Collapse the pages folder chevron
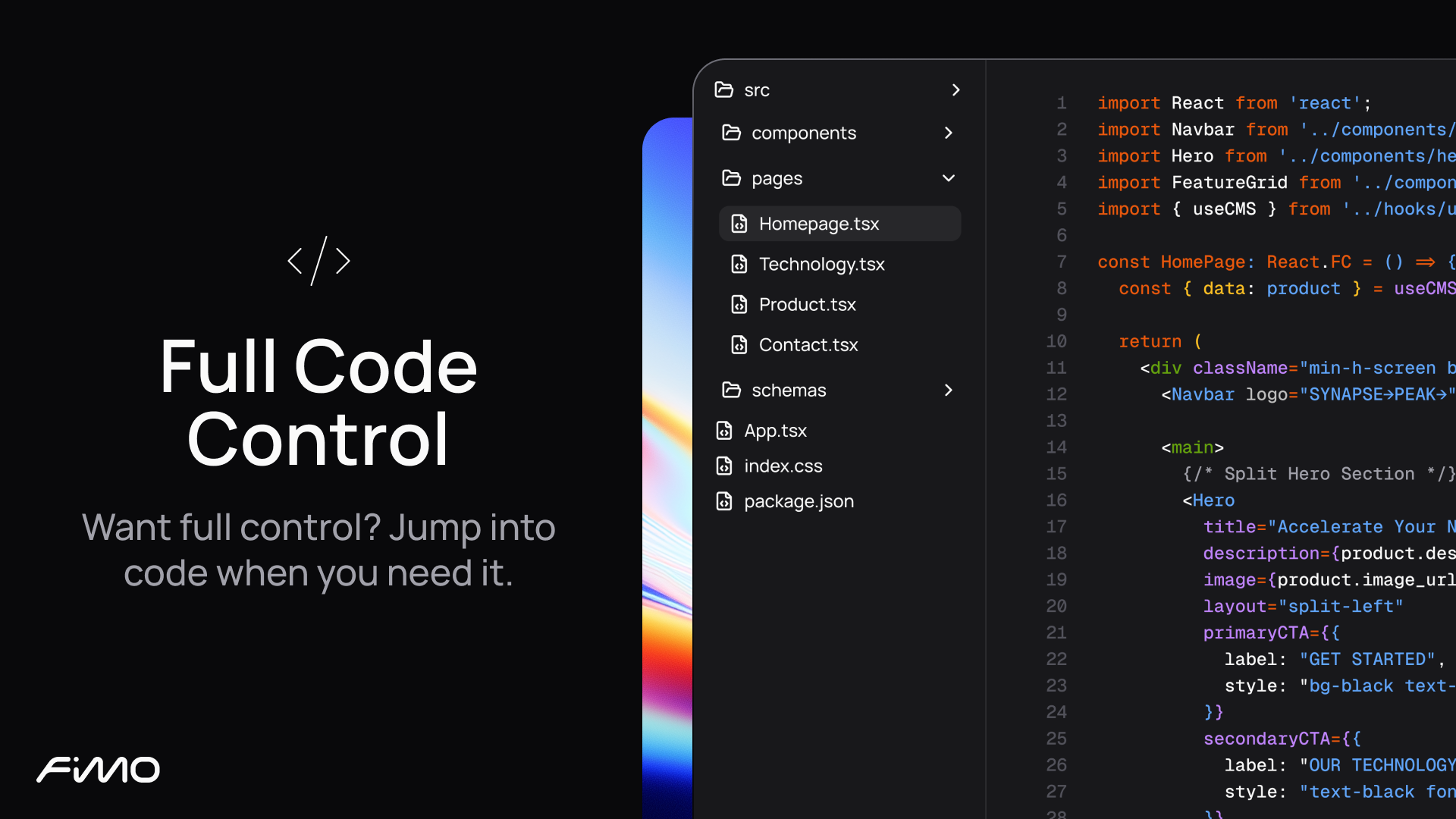The image size is (1456, 819). pos(948,178)
